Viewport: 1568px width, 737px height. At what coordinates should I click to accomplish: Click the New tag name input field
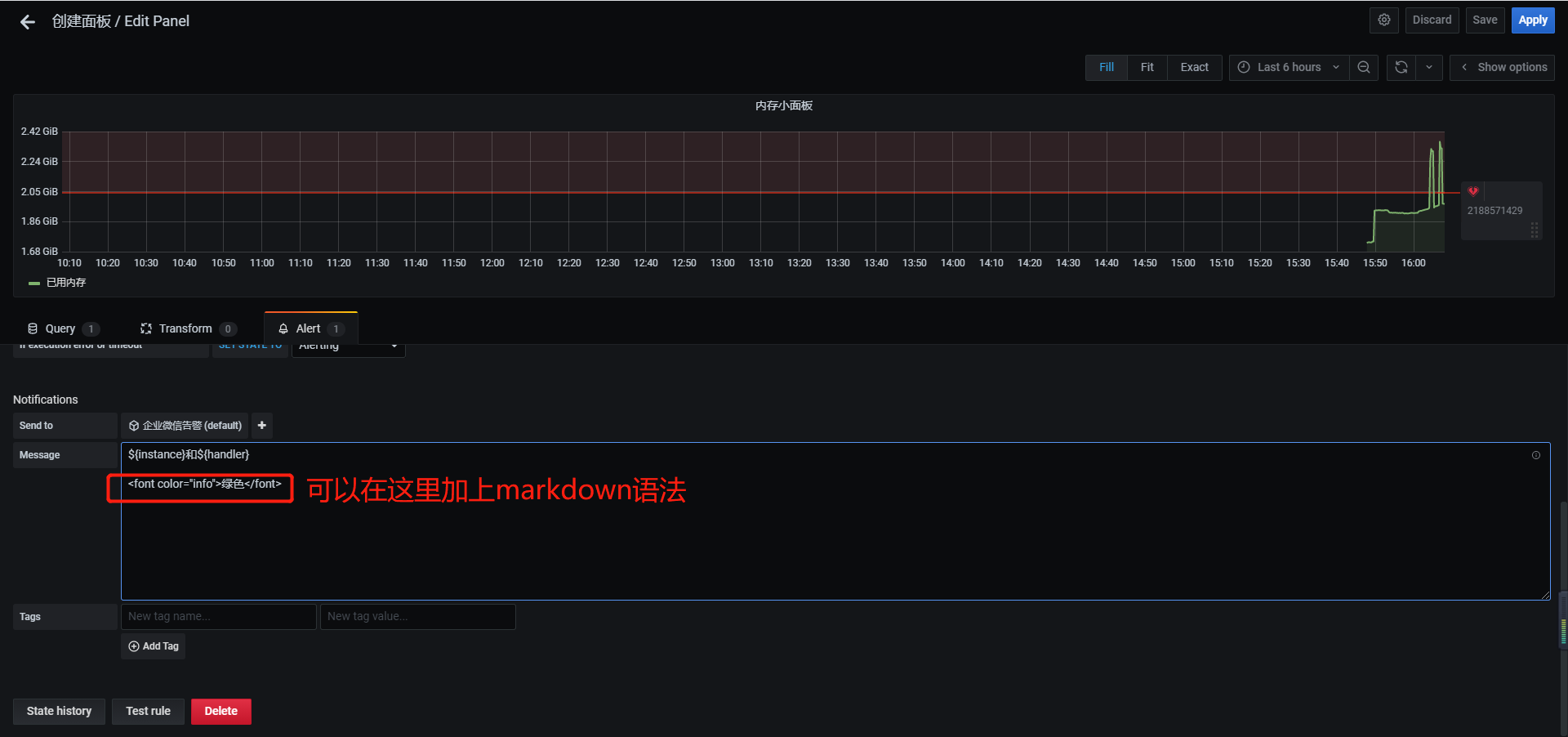pos(218,617)
